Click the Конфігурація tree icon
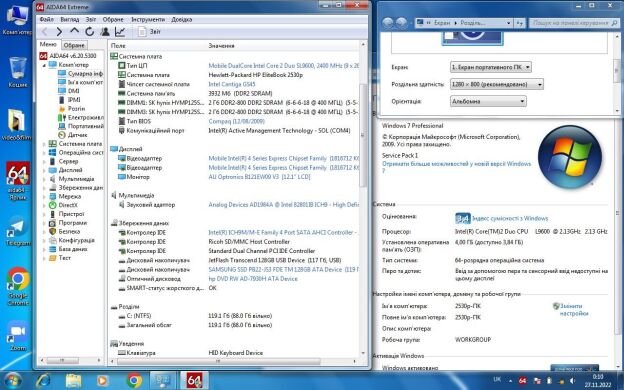 52,240
